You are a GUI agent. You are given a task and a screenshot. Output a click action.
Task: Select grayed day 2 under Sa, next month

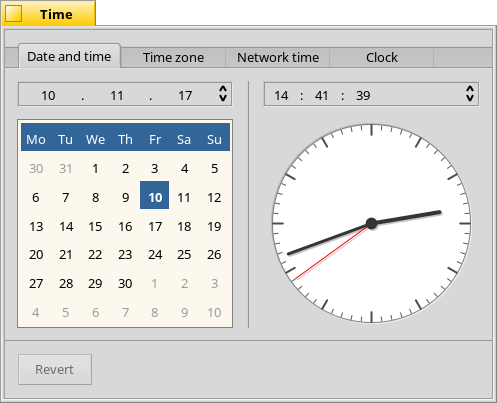click(x=184, y=284)
